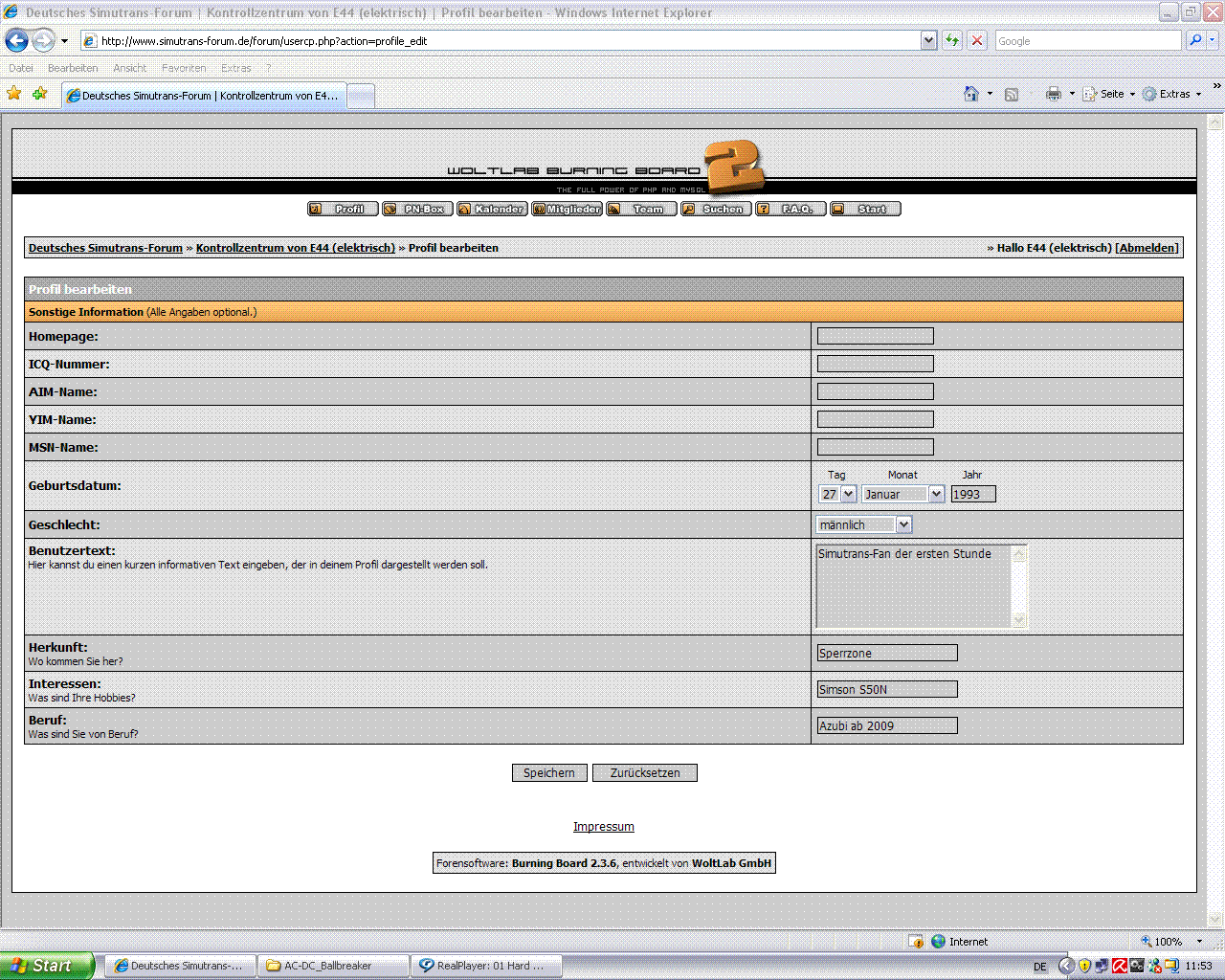
Task: Click the browser Back arrow button
Action: click(x=17, y=40)
